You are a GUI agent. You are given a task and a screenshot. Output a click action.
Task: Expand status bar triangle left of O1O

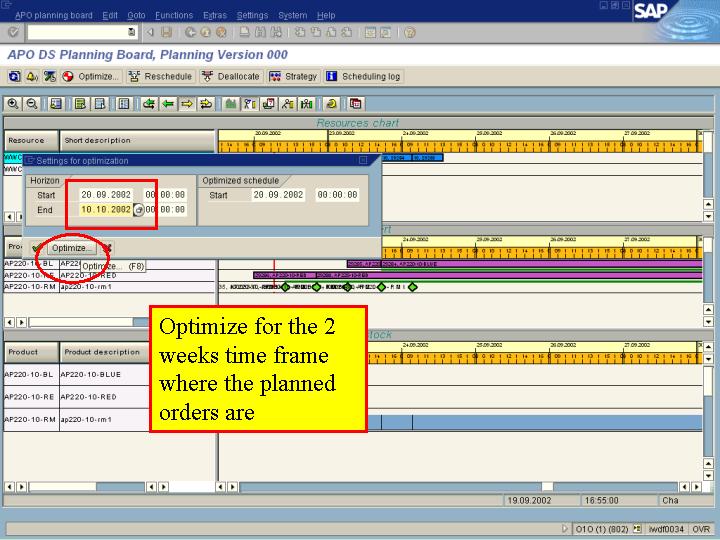(565, 529)
